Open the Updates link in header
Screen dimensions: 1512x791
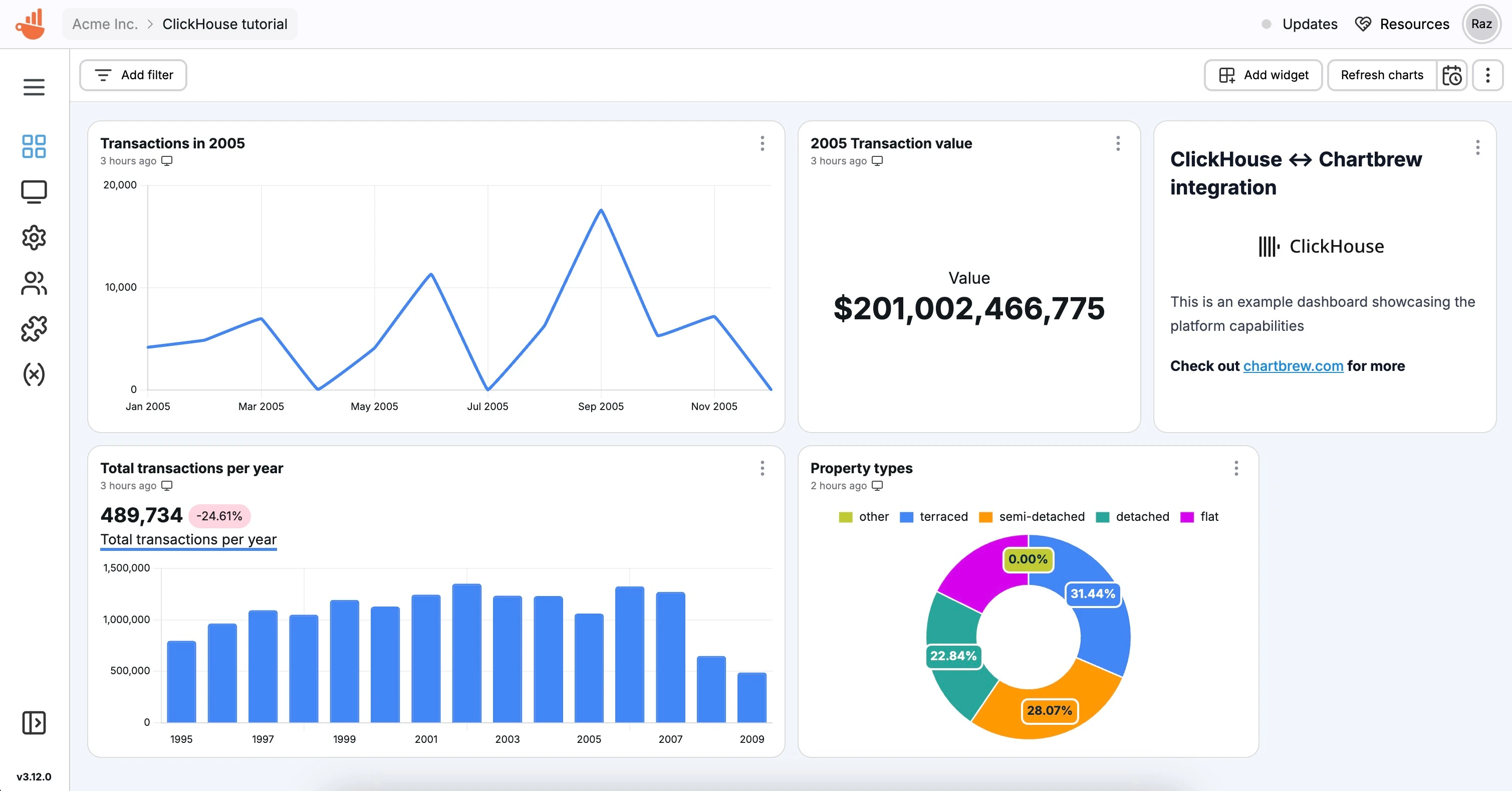(1310, 24)
